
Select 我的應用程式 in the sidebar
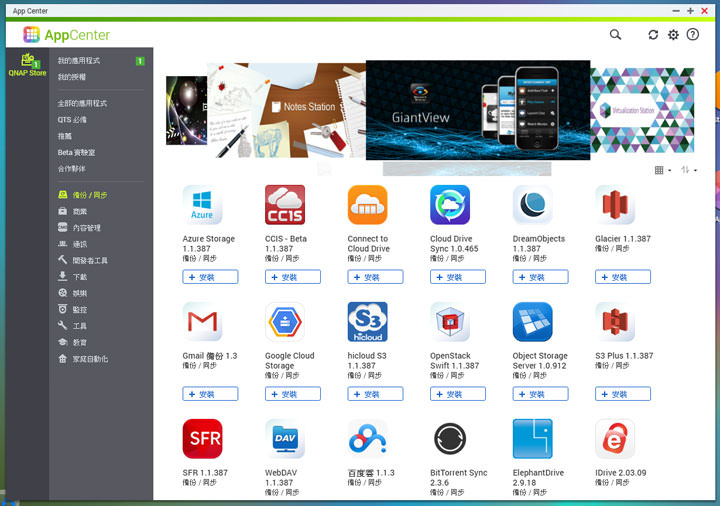[79, 61]
